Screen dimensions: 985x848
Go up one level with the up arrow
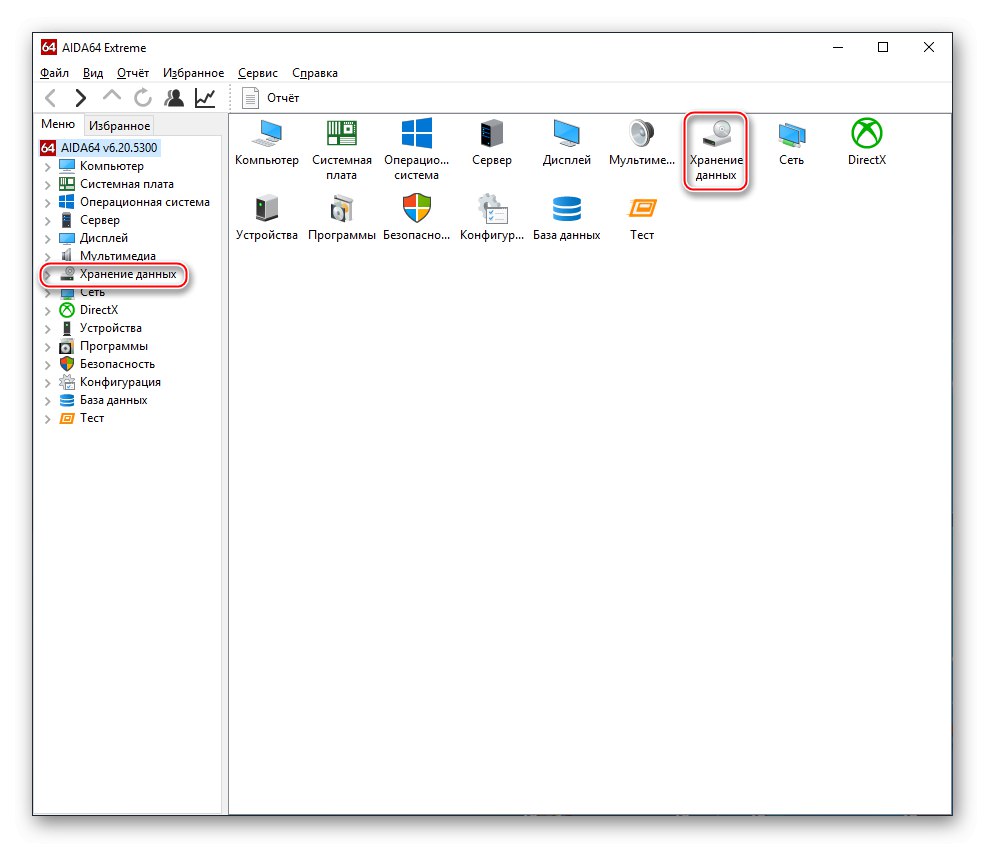click(112, 96)
